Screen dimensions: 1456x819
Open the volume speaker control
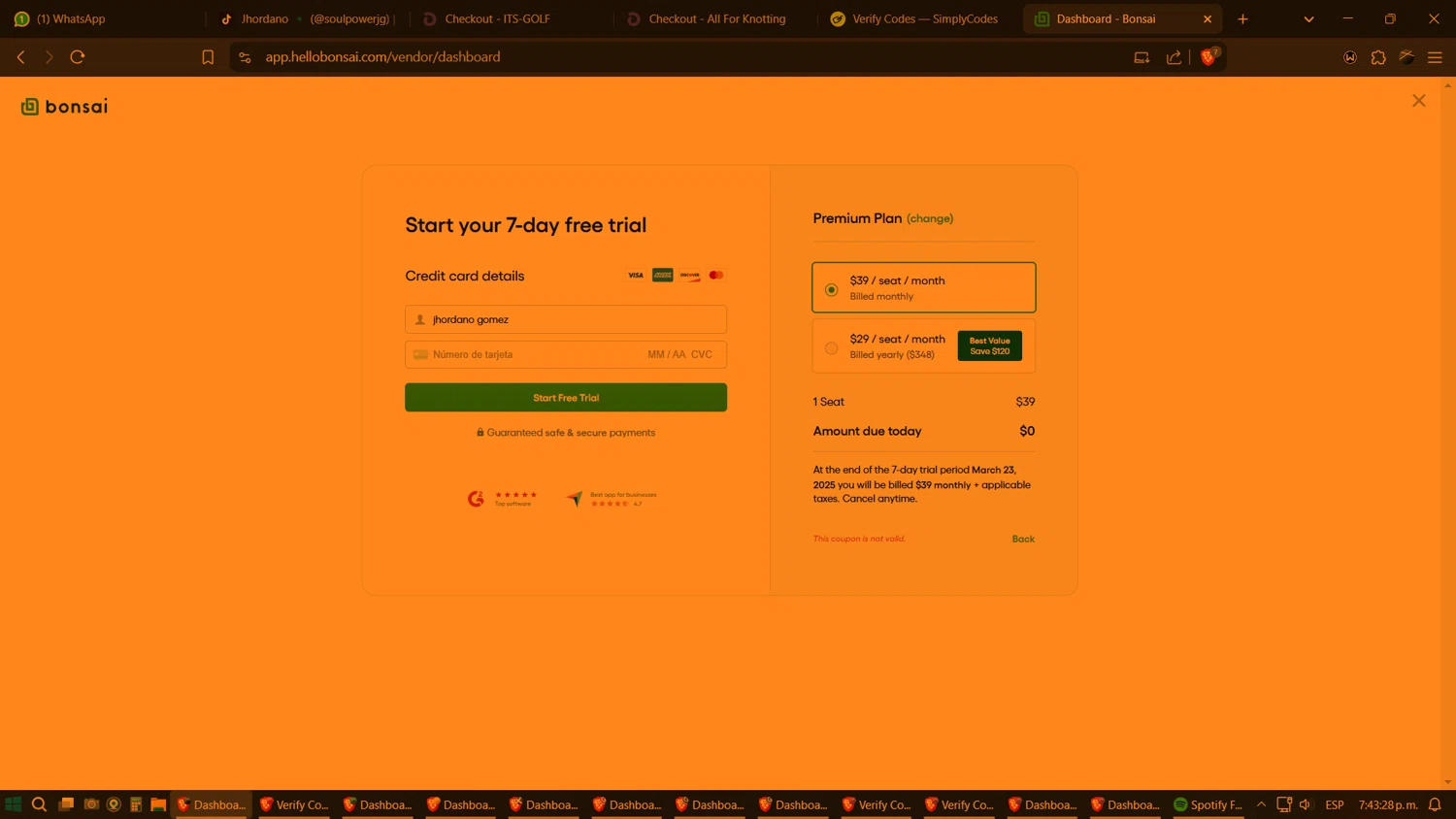tap(1306, 804)
